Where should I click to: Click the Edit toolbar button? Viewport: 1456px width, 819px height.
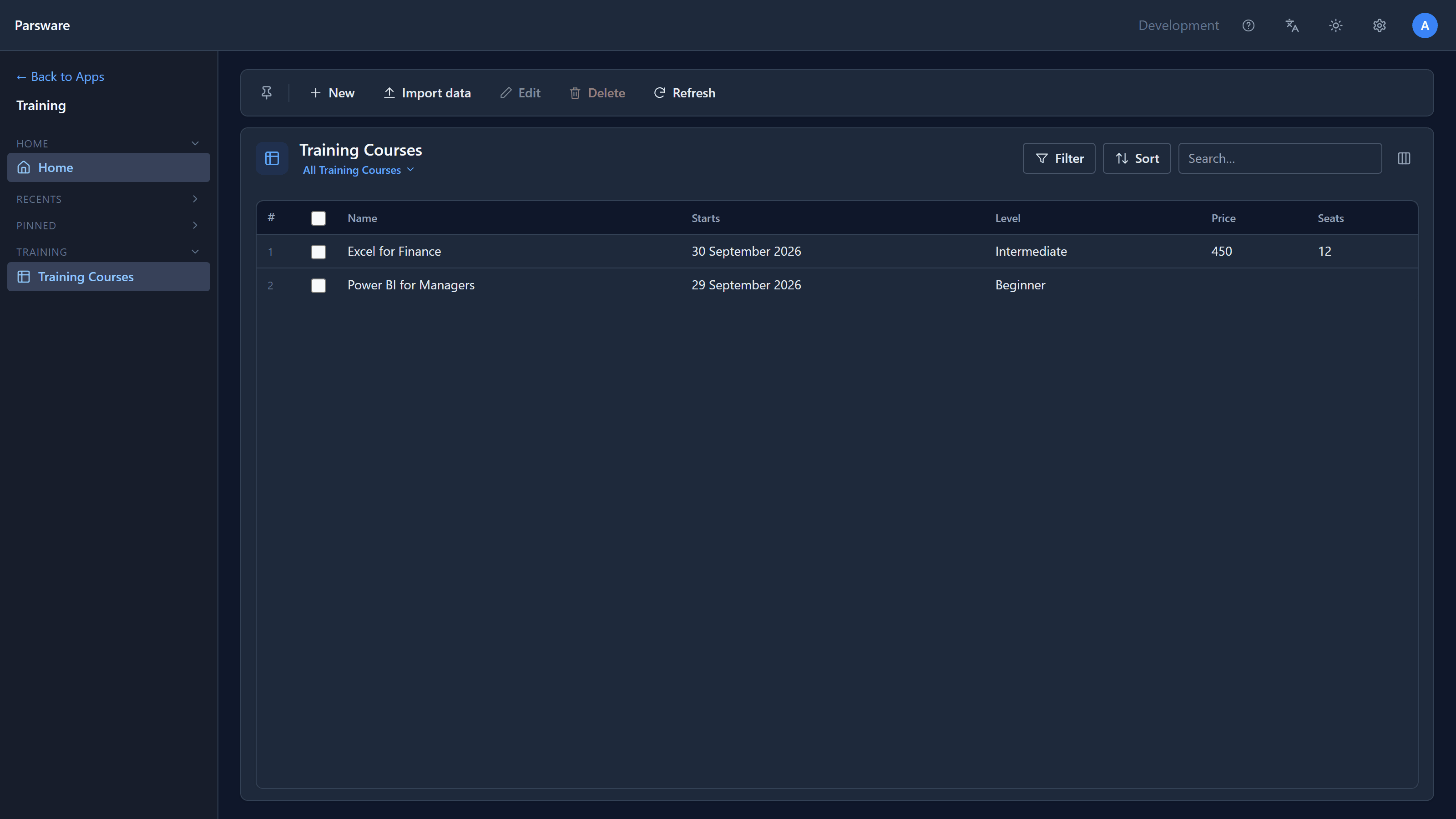tap(521, 93)
